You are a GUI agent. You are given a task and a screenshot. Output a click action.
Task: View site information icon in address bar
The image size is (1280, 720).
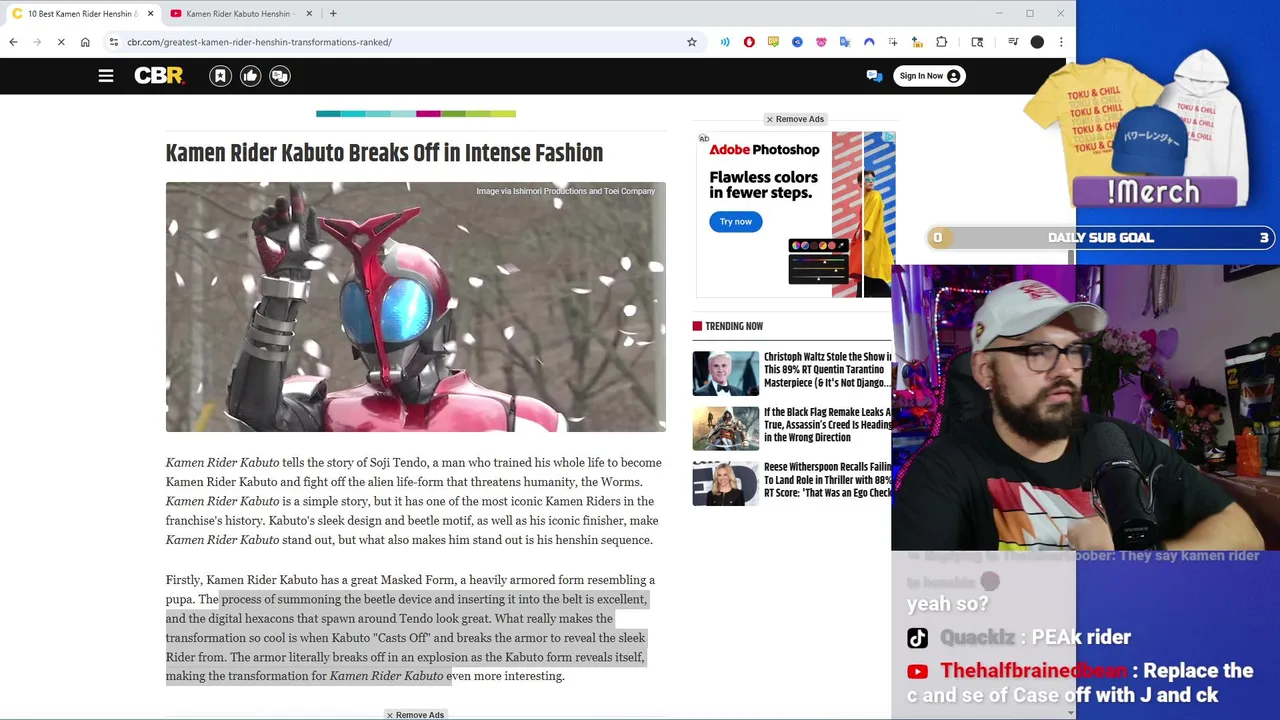(114, 42)
